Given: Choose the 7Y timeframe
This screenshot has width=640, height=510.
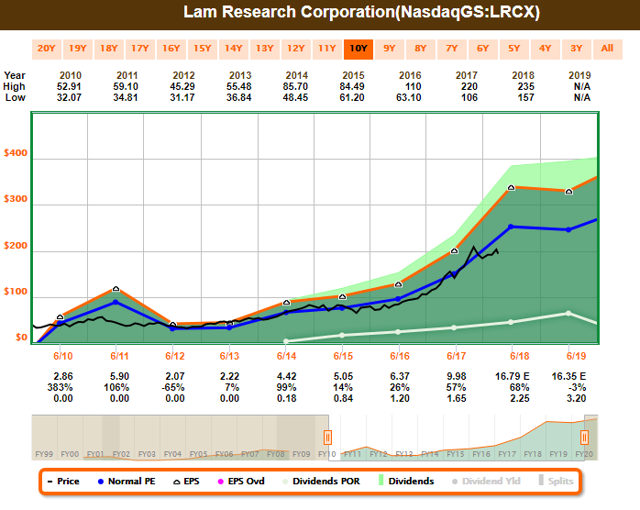Looking at the screenshot, I should click(x=452, y=49).
